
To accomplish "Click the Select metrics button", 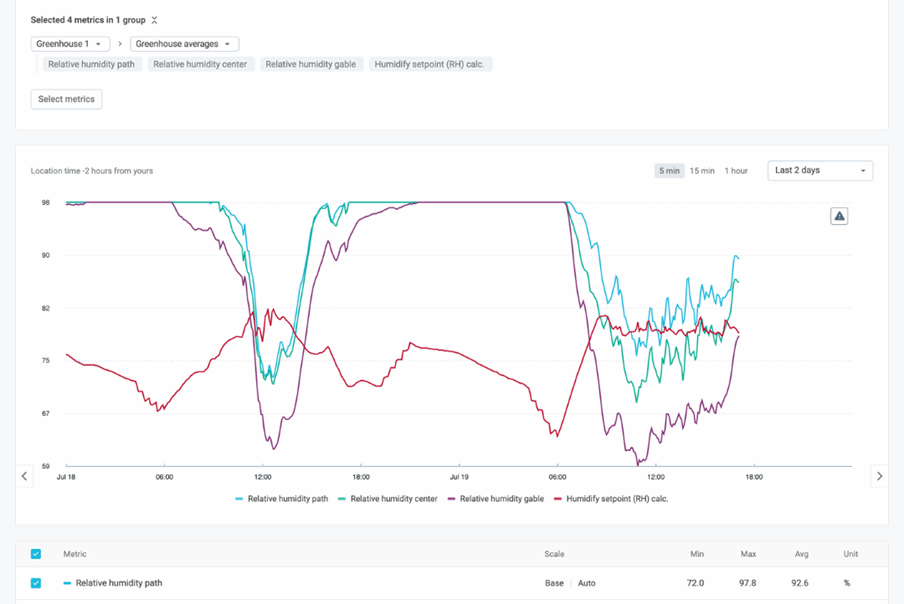I will tap(66, 99).
